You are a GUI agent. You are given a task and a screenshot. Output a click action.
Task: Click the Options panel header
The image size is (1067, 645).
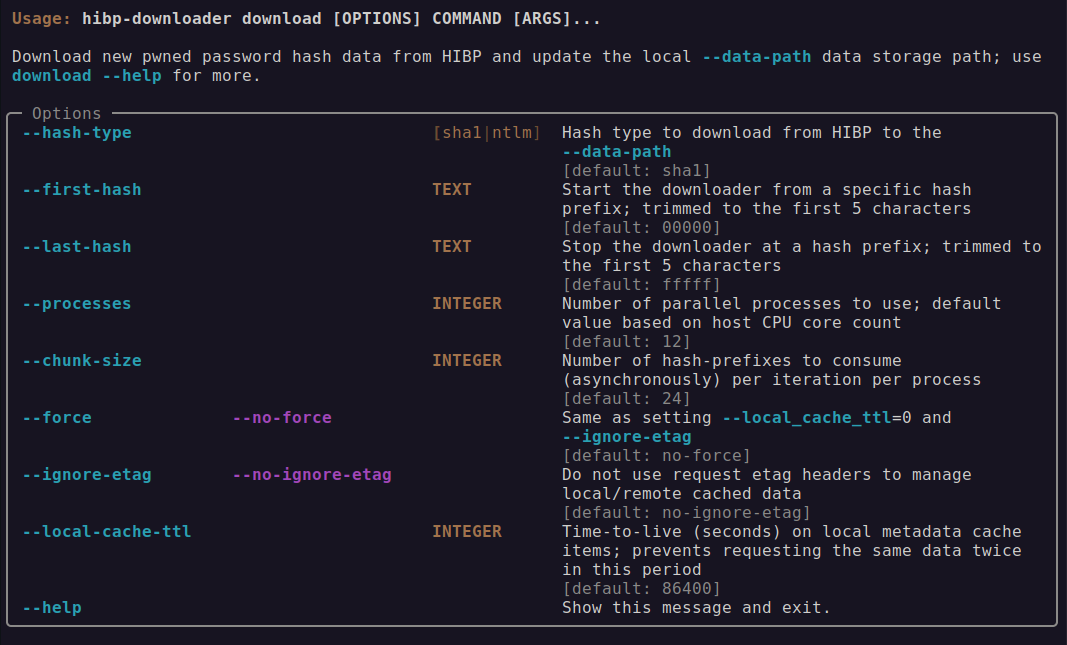(67, 114)
